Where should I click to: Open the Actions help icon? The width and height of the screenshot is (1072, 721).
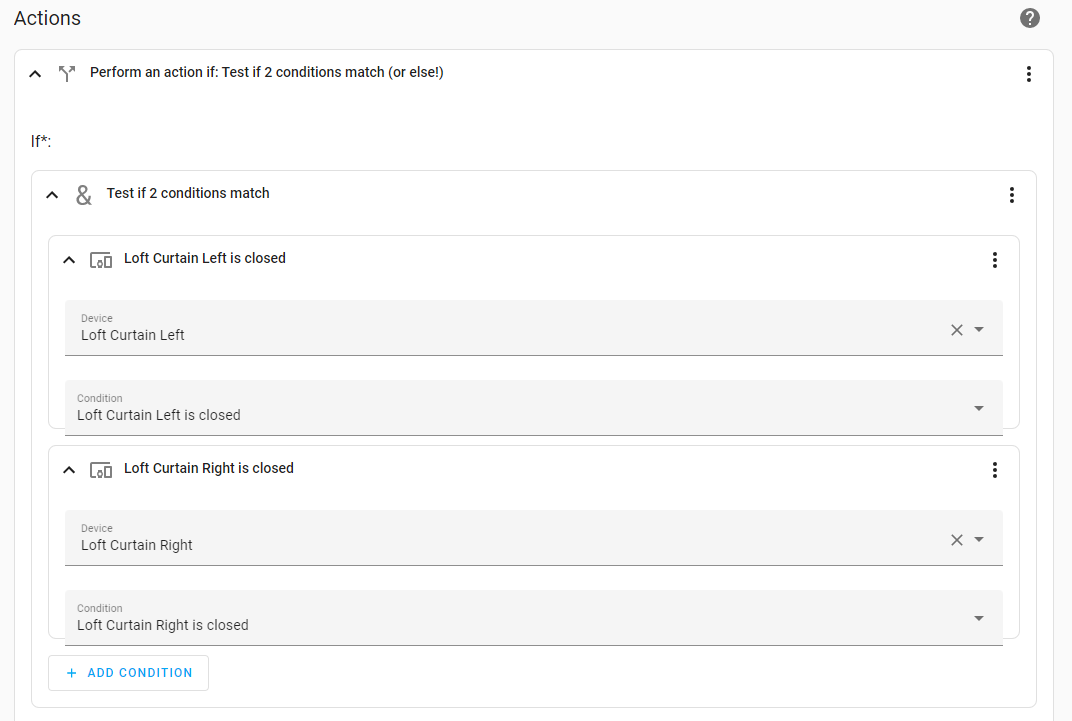click(x=1029, y=18)
